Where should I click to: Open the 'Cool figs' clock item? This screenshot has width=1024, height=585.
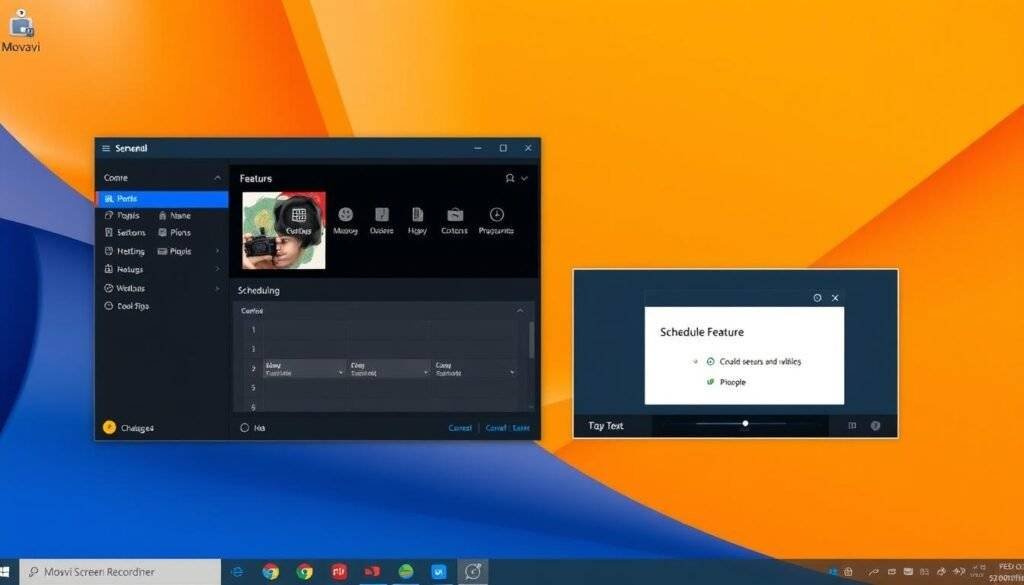(x=127, y=306)
